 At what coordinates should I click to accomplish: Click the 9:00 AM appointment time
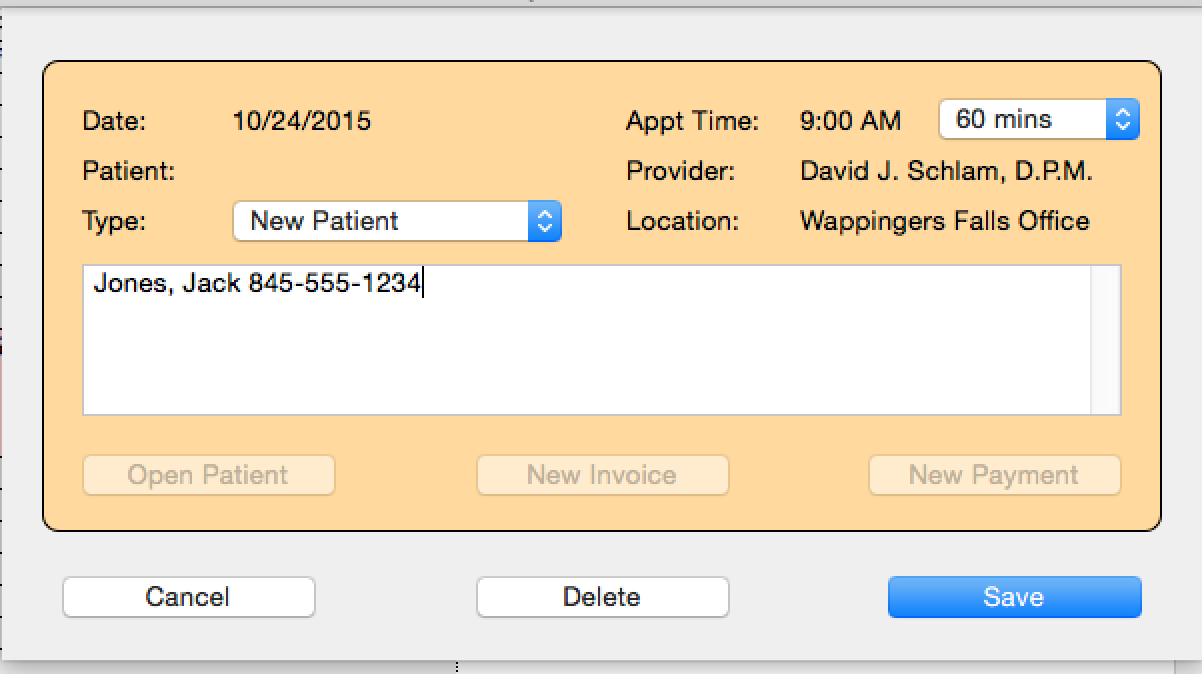[x=850, y=122]
